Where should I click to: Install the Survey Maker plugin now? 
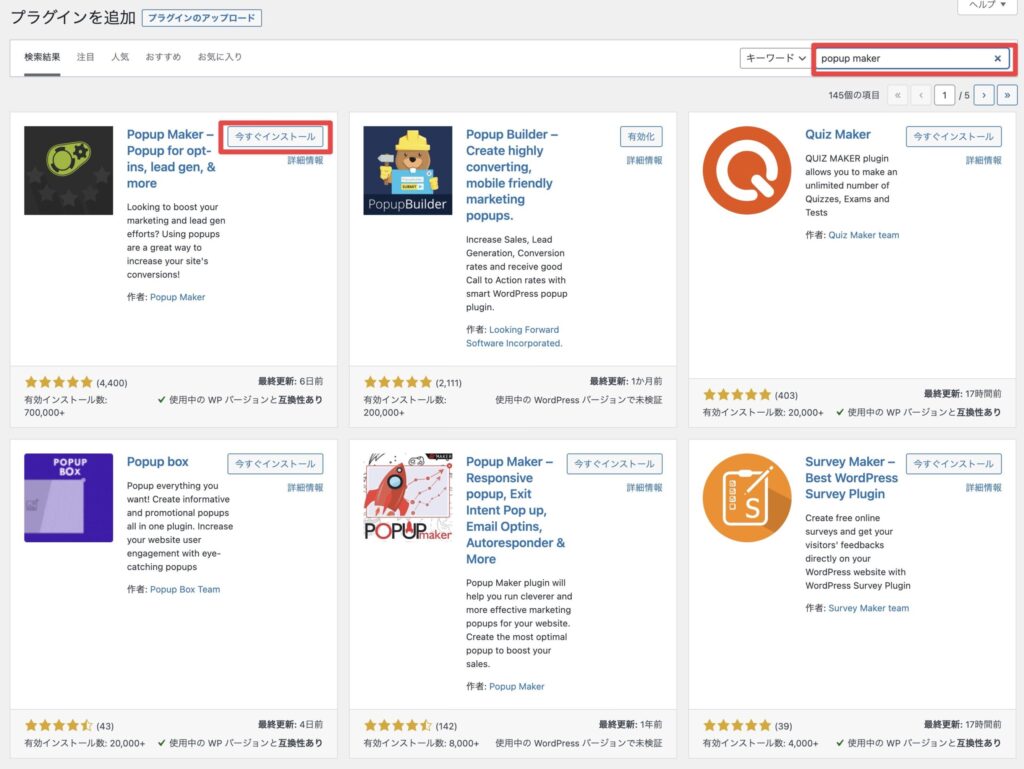point(953,463)
